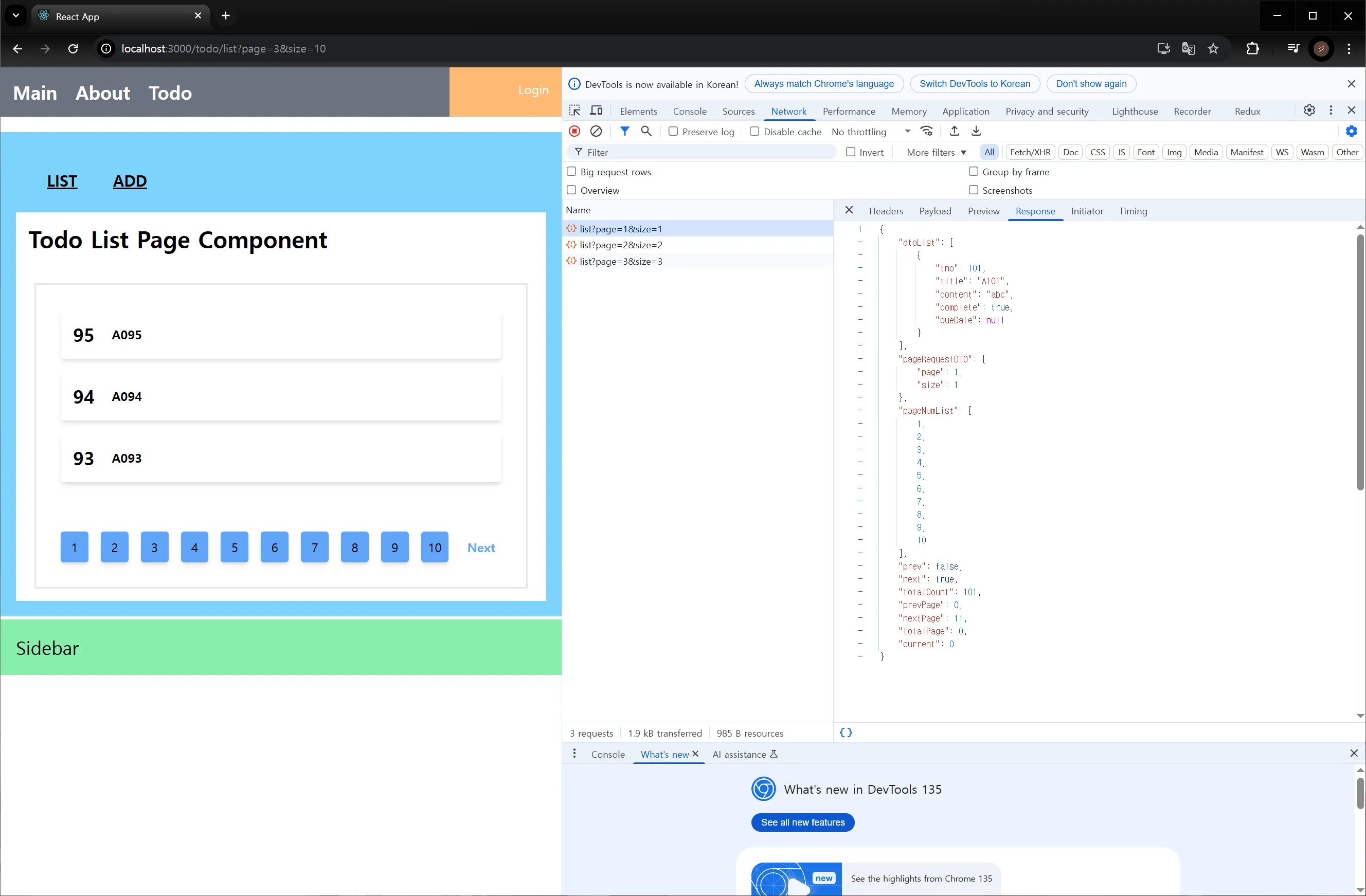Screen dimensions: 1366x896
Task: Pretty print response braces icon
Action: 846,733
